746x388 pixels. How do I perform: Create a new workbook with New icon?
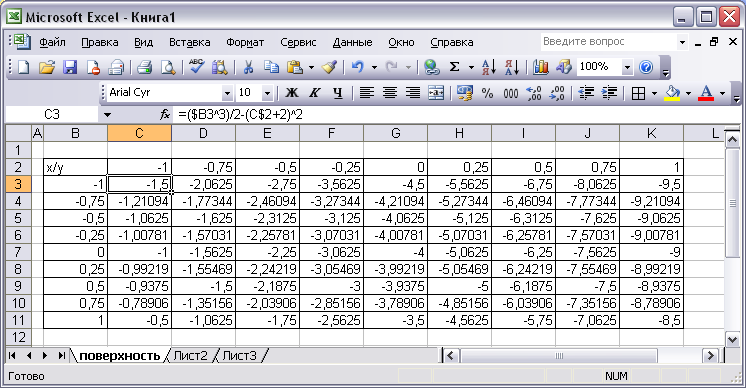(x=23, y=67)
